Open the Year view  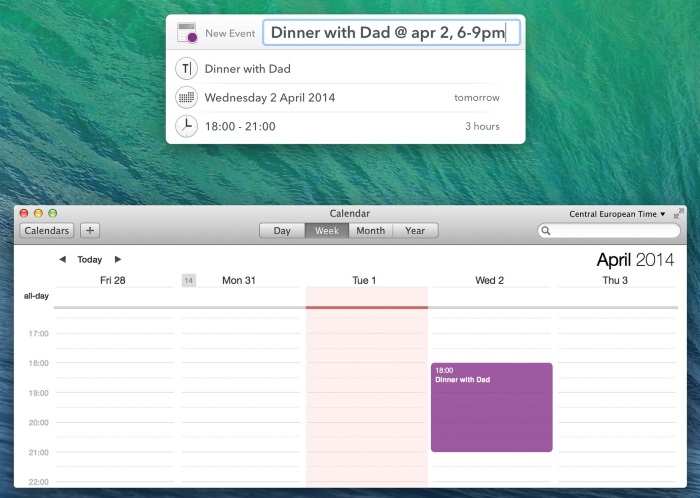tap(415, 230)
